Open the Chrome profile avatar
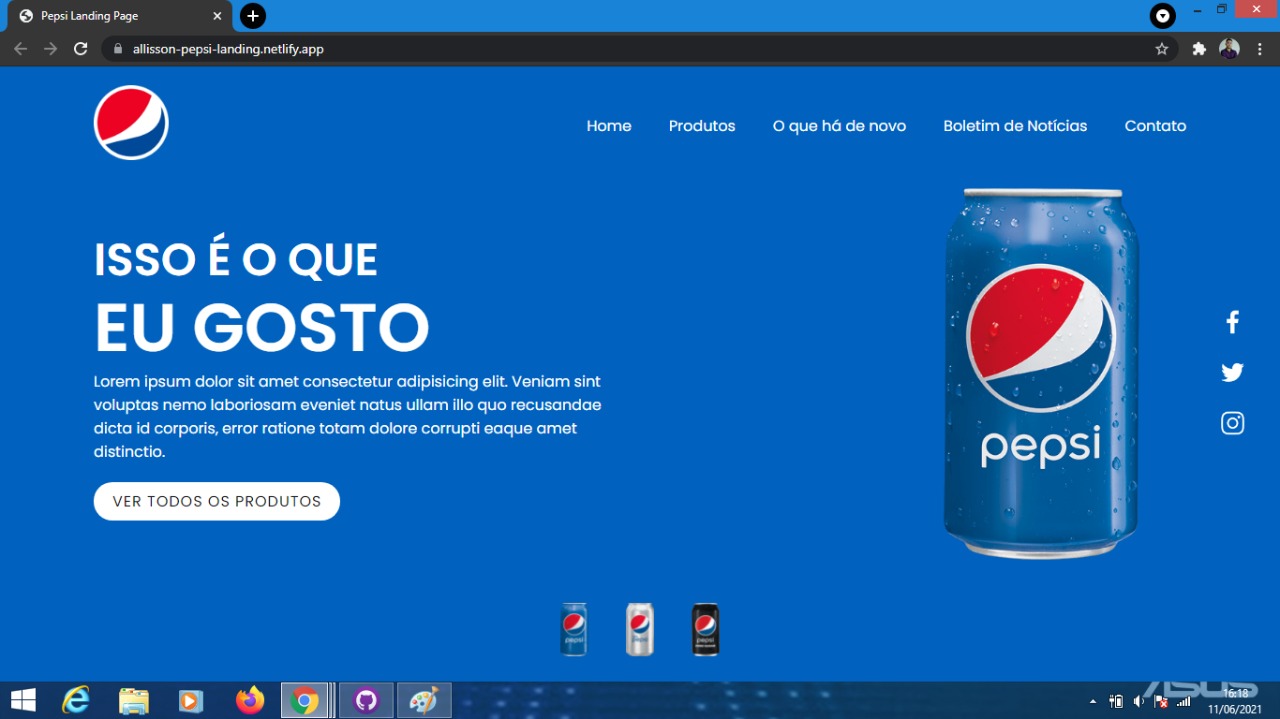1280x719 pixels. [x=1230, y=49]
